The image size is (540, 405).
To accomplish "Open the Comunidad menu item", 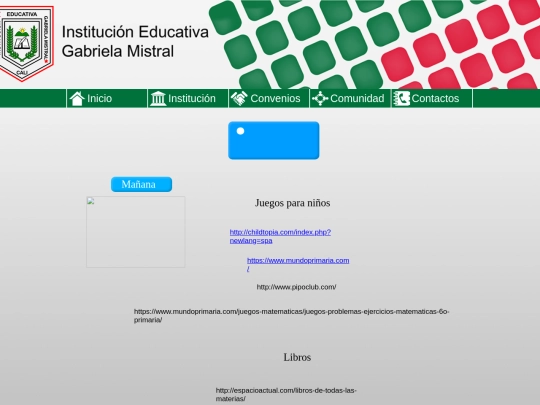I will pyautogui.click(x=351, y=98).
